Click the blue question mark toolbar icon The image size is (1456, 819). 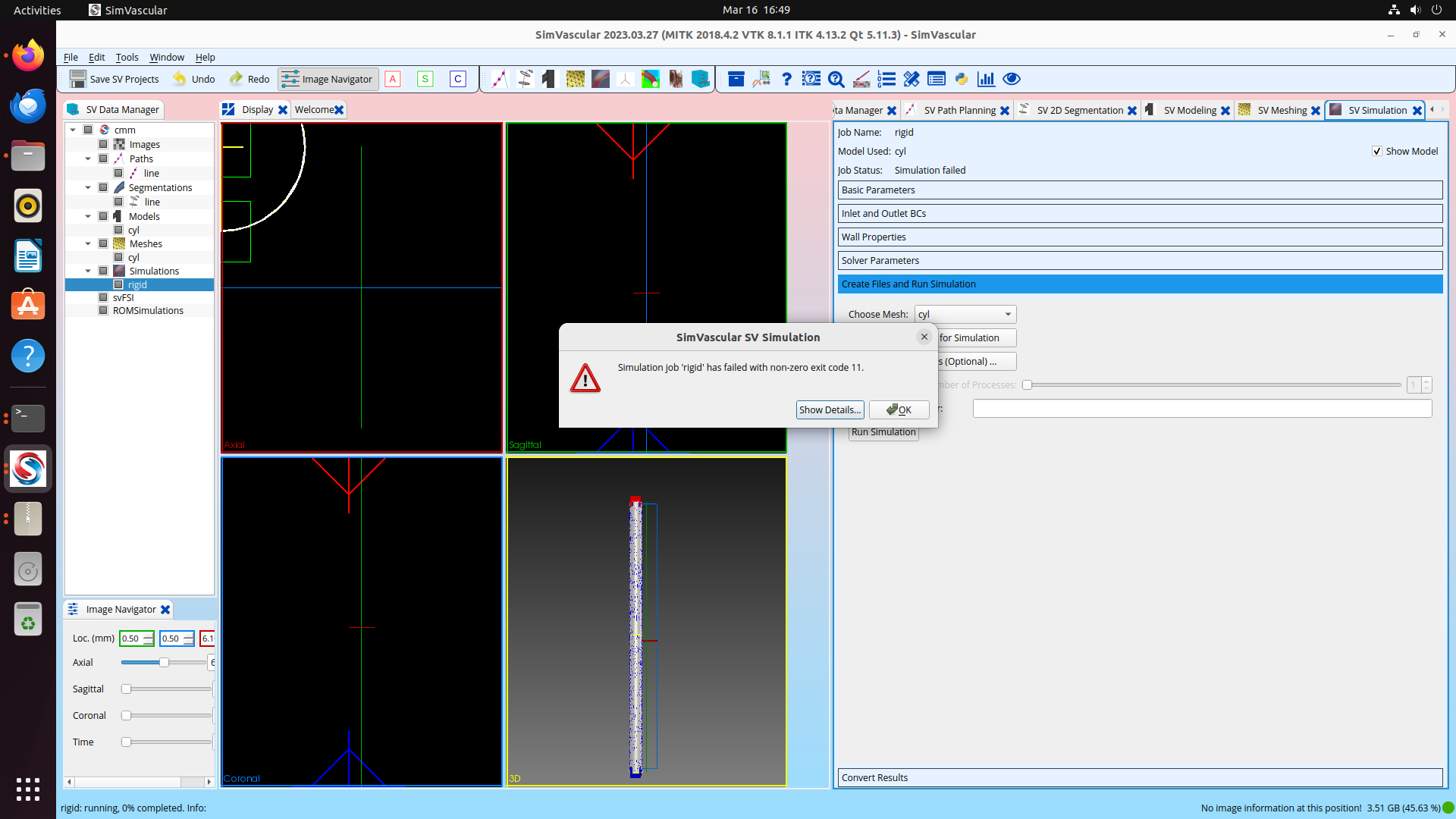point(786,79)
